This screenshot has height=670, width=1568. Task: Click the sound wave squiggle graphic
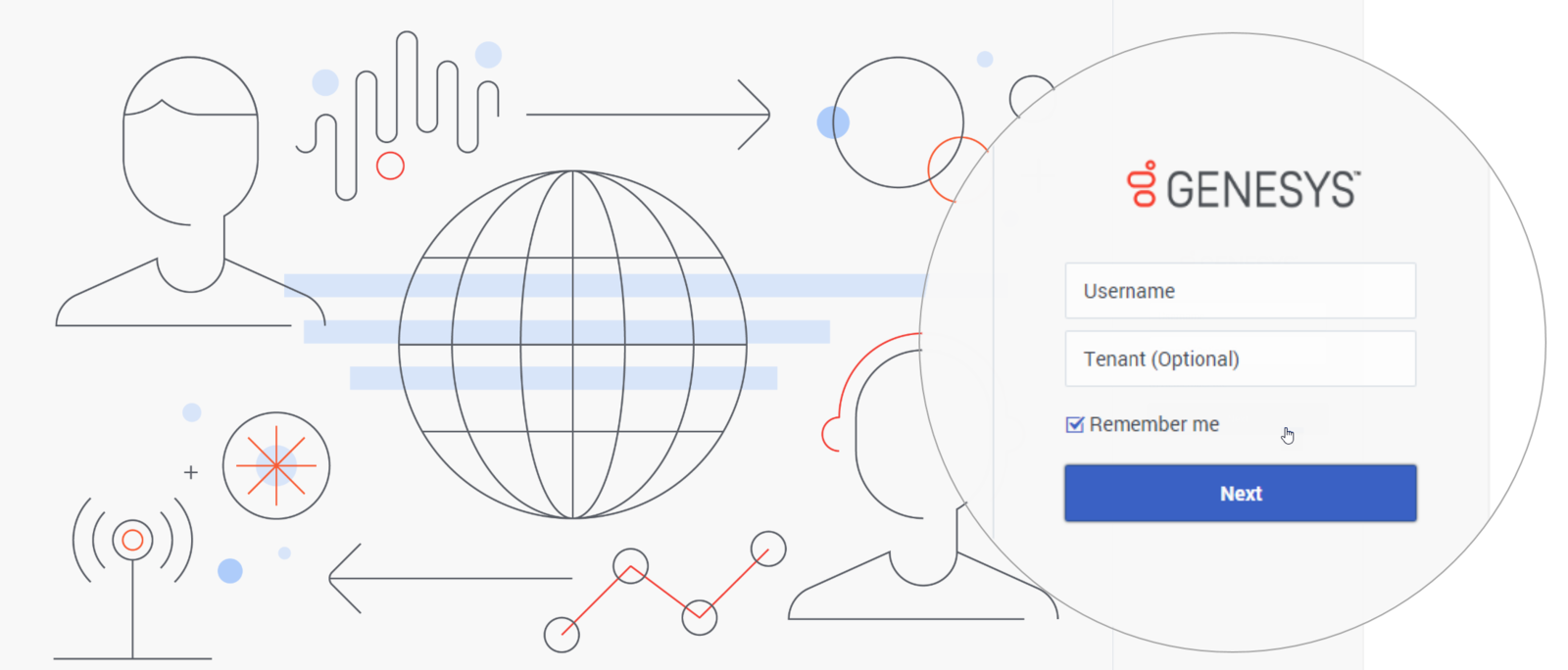pos(402,113)
